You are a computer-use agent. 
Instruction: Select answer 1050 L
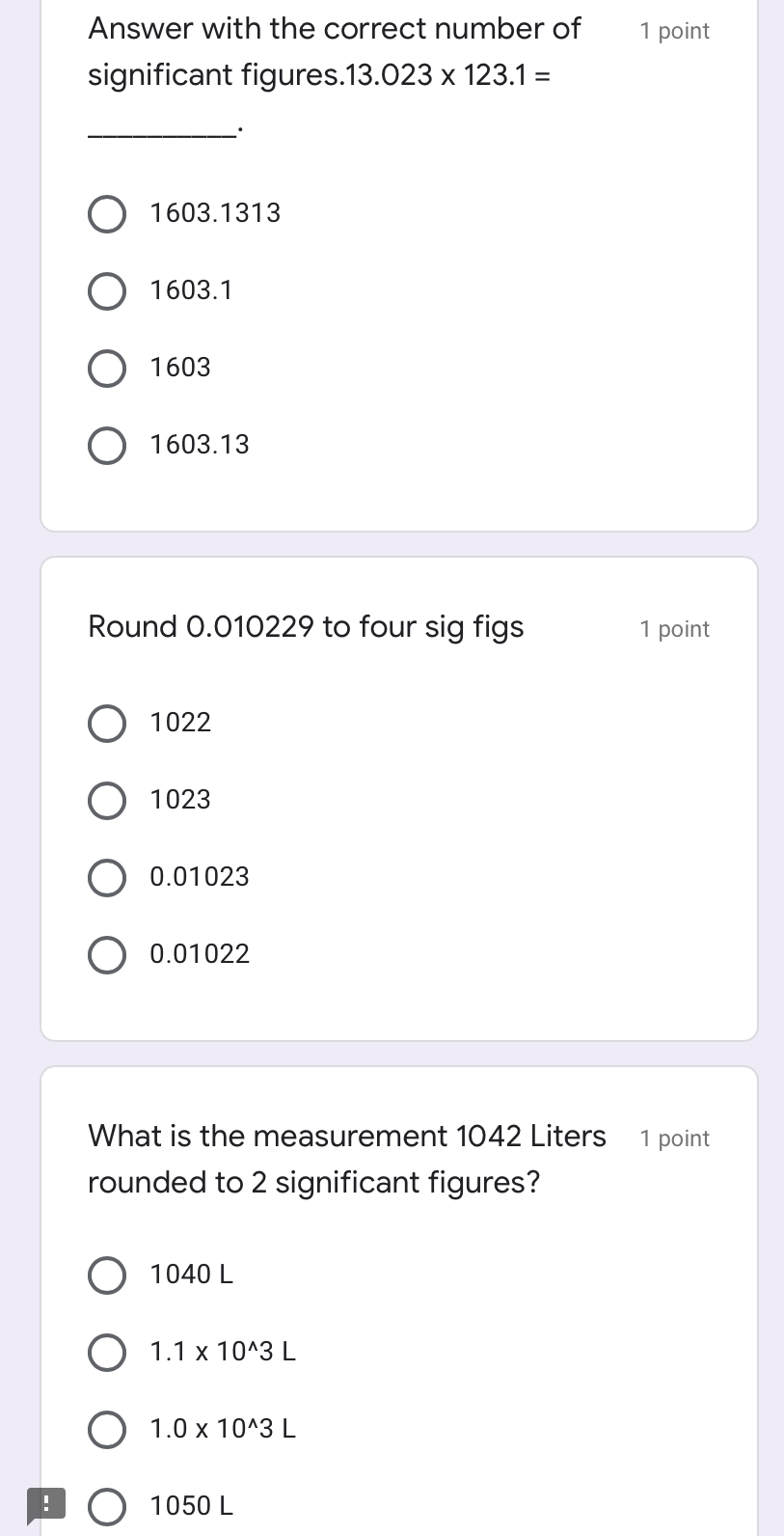click(107, 1506)
